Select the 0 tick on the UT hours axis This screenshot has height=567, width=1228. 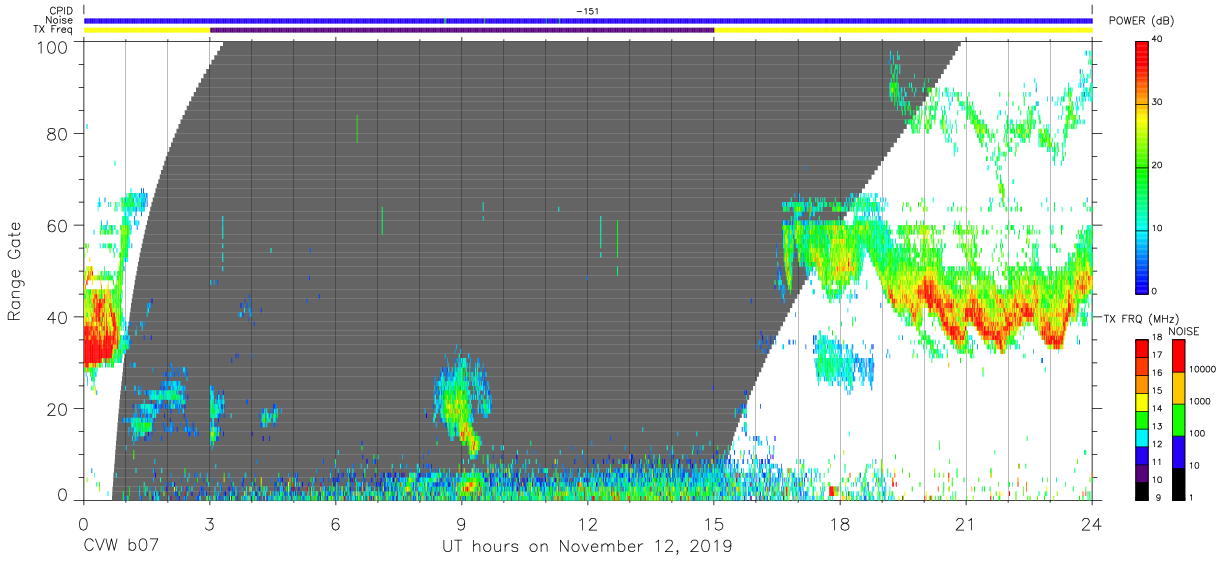[83, 523]
